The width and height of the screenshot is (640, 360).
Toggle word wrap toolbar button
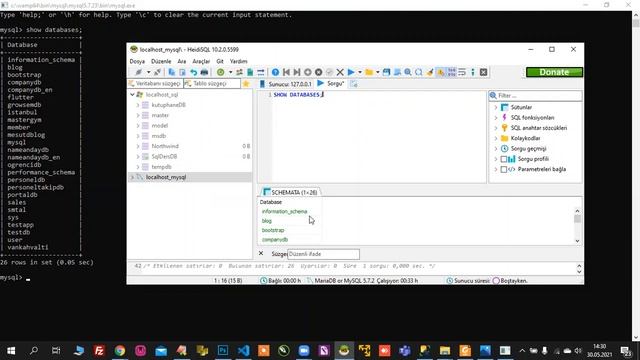coord(462,72)
